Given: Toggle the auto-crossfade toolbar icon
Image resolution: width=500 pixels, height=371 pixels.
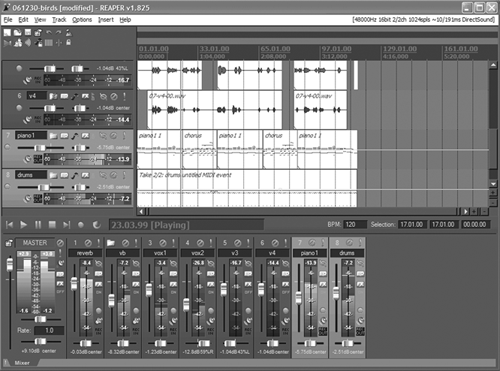Looking at the screenshot, I should pyautogui.click(x=7, y=43).
